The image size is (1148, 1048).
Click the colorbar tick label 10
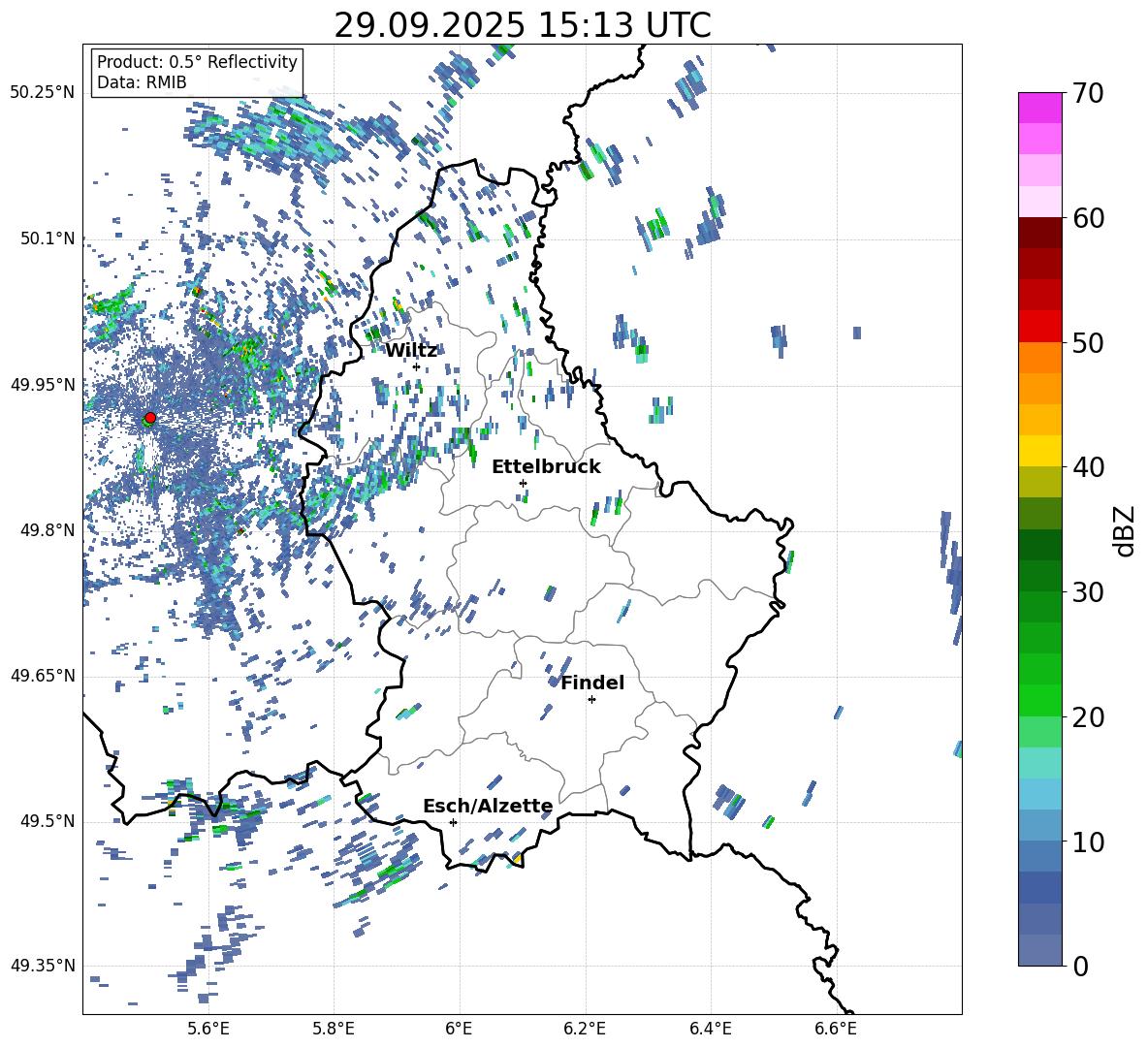1088,842
